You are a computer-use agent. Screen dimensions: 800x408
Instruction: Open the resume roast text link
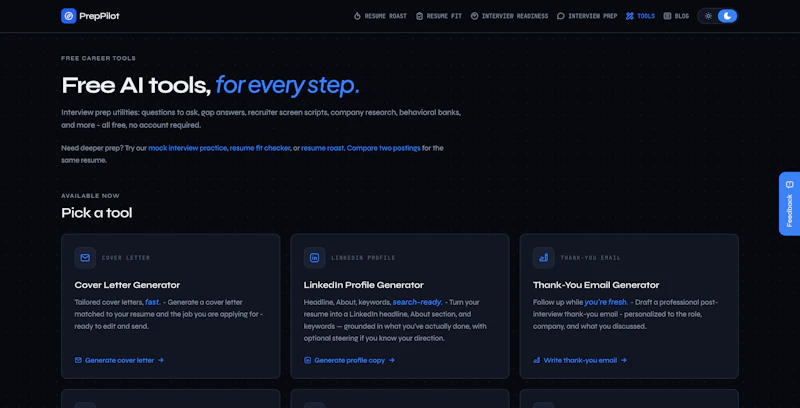pos(322,148)
